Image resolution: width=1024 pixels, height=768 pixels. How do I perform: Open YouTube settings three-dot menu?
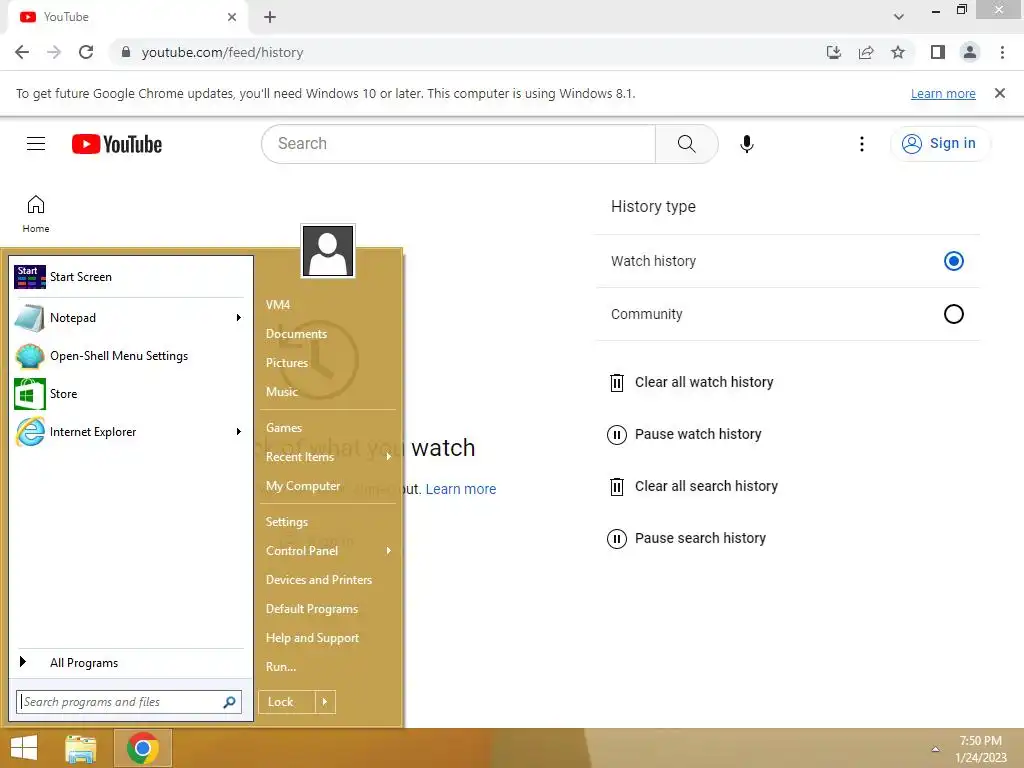(x=861, y=144)
